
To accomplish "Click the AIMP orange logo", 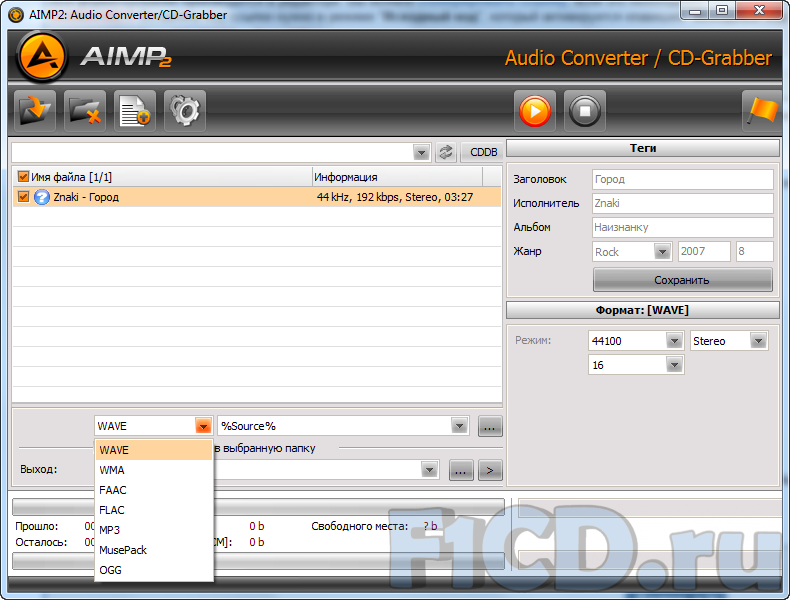I will pyautogui.click(x=42, y=57).
